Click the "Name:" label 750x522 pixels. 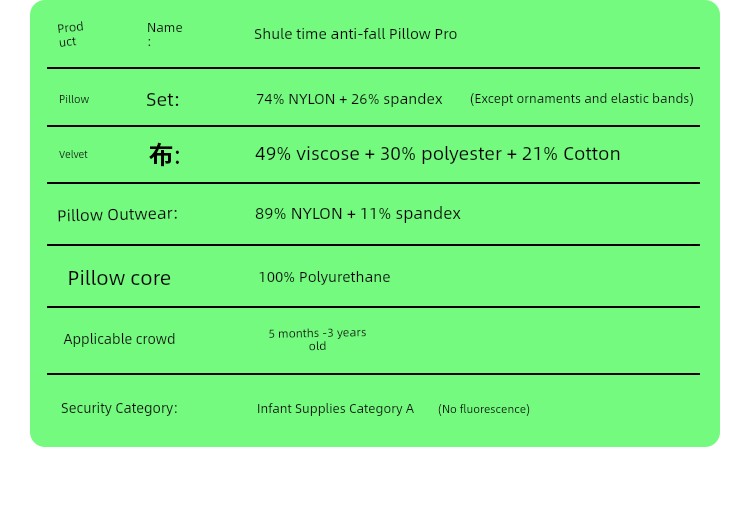pyautogui.click(x=164, y=28)
